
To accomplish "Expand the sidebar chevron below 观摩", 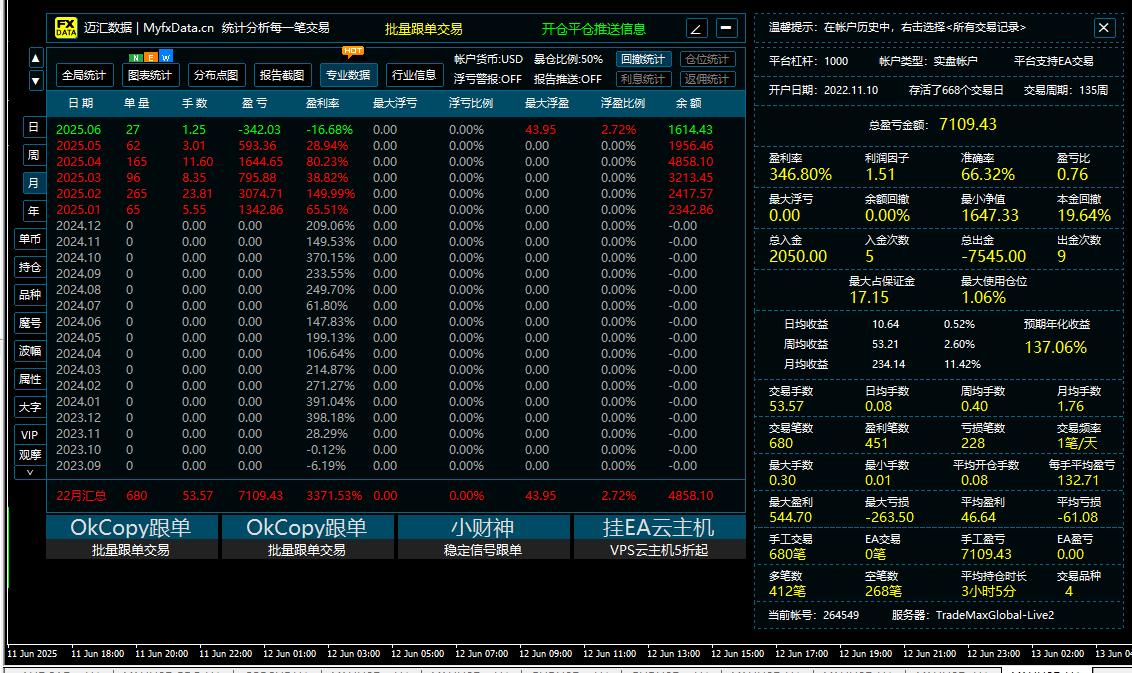I will (30, 473).
